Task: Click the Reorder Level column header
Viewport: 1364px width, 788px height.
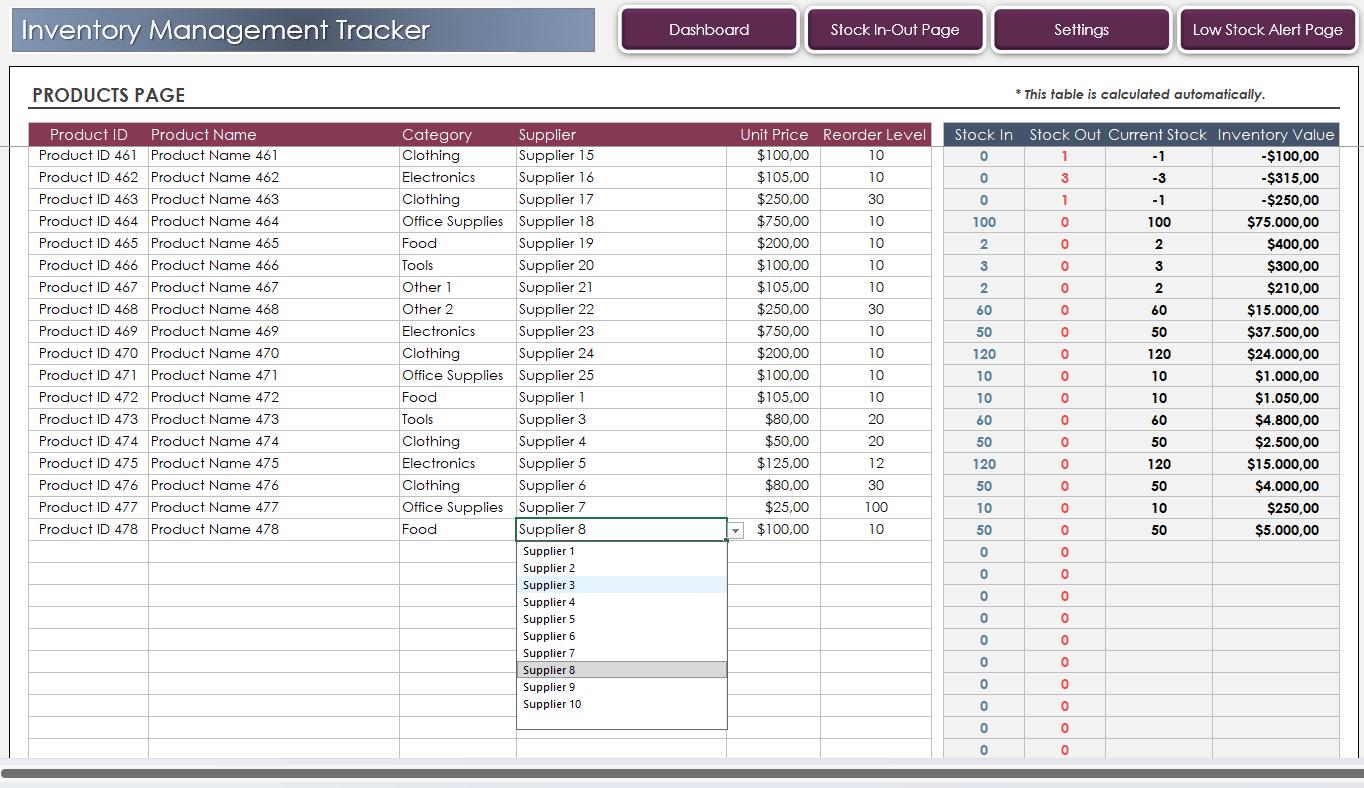Action: [x=875, y=135]
